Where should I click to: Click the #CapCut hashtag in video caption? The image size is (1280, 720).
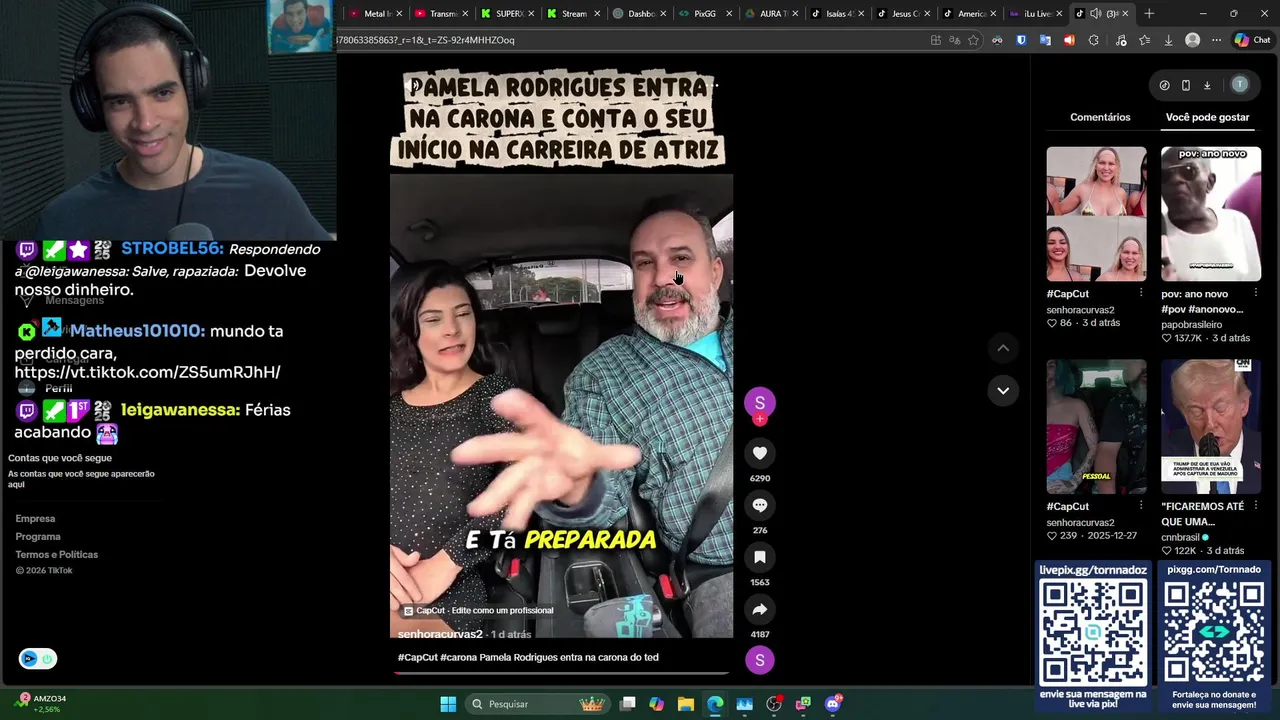tap(418, 657)
